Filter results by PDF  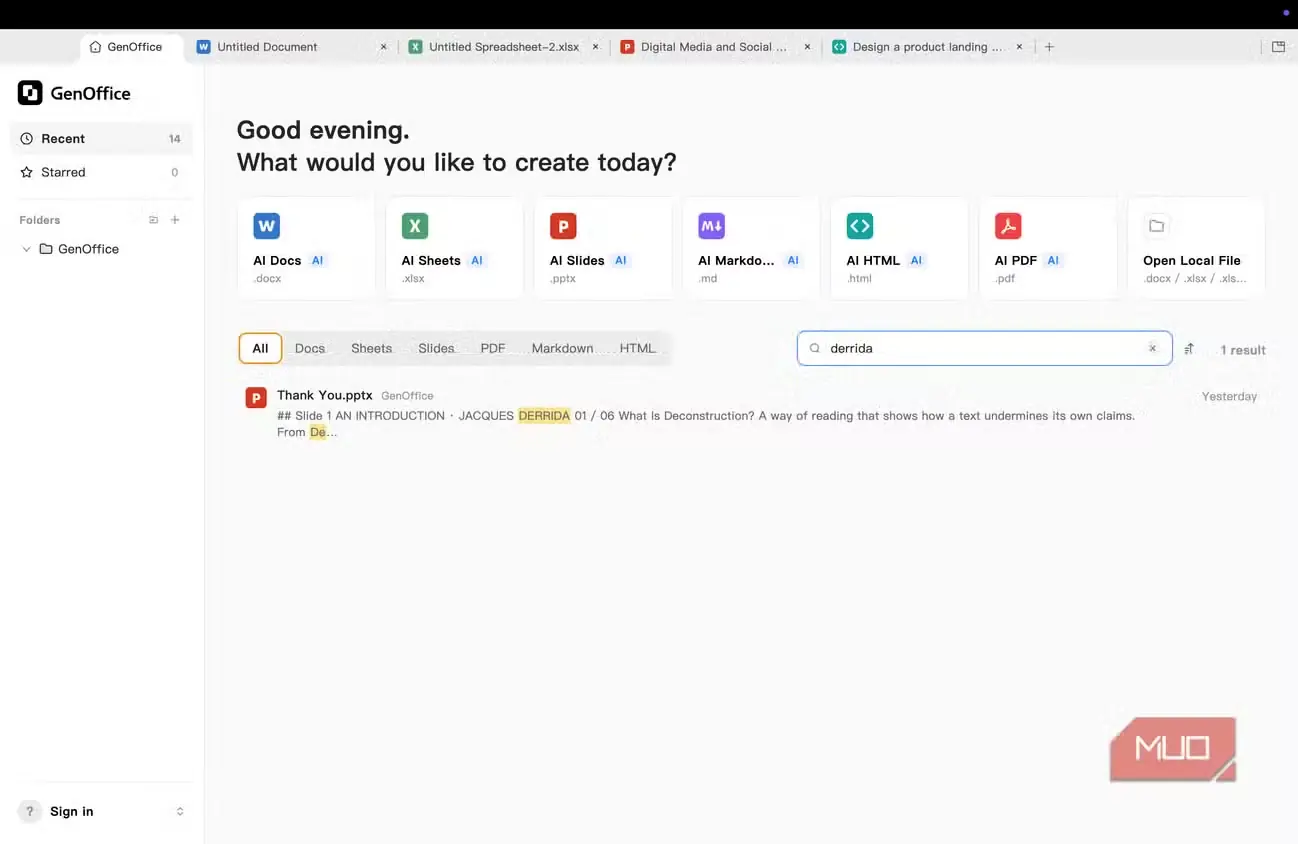point(493,348)
